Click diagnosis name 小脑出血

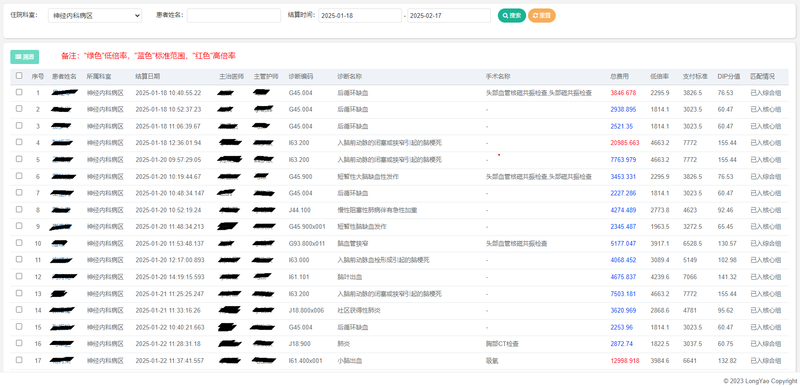coord(349,361)
